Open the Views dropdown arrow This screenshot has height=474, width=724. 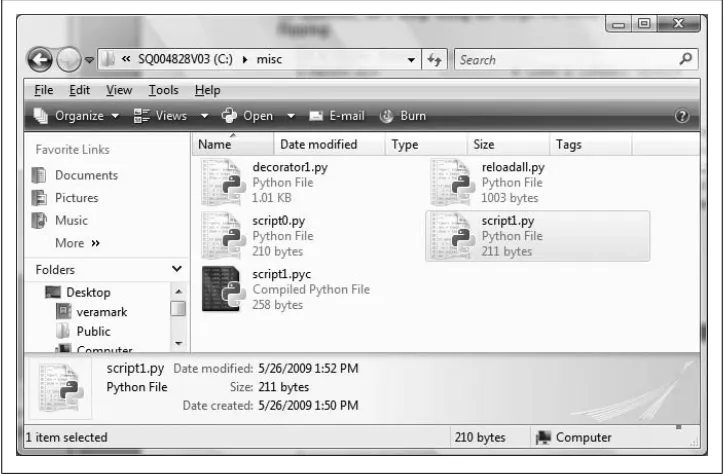(x=204, y=116)
